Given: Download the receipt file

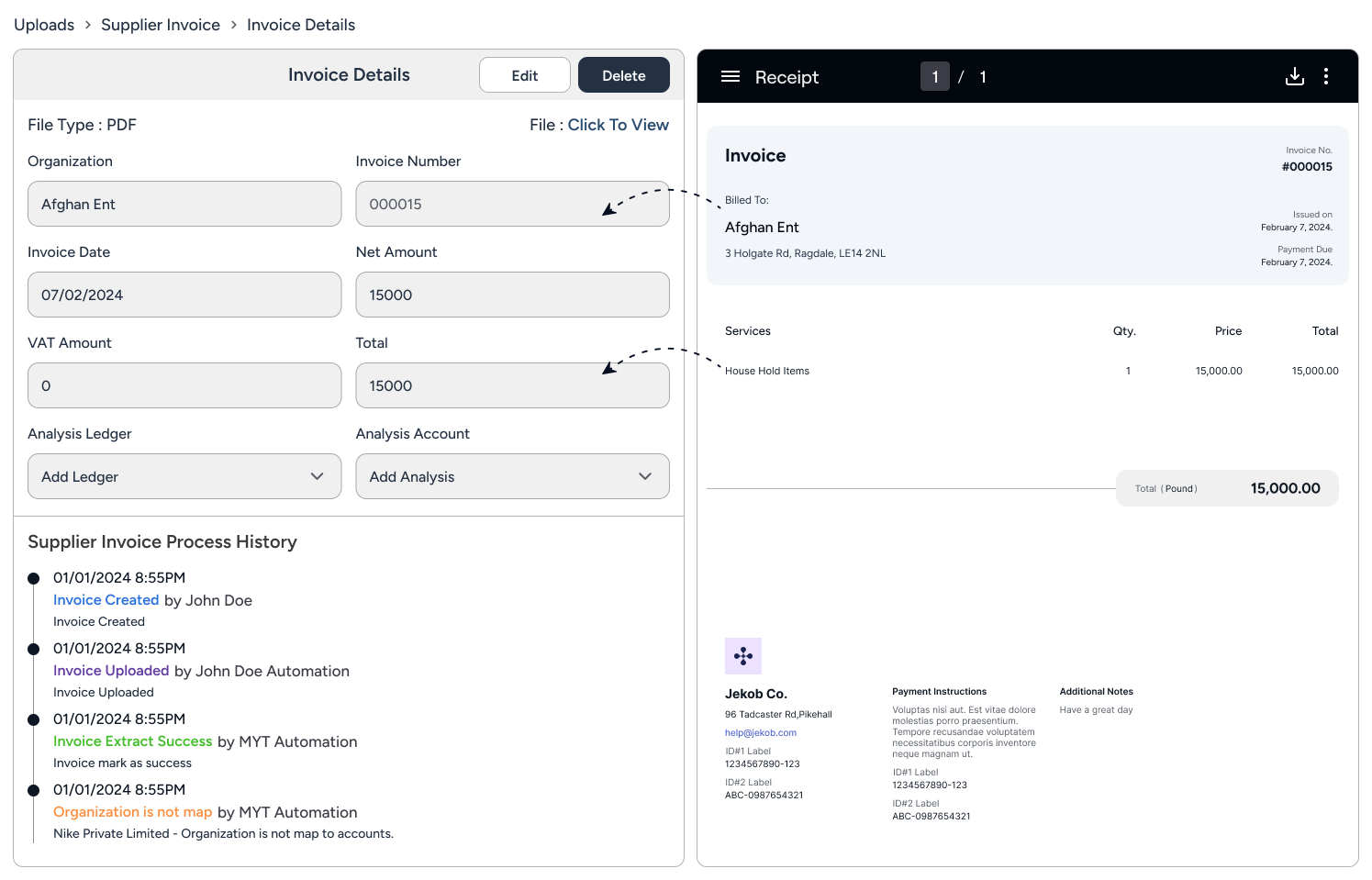Looking at the screenshot, I should [x=1294, y=77].
